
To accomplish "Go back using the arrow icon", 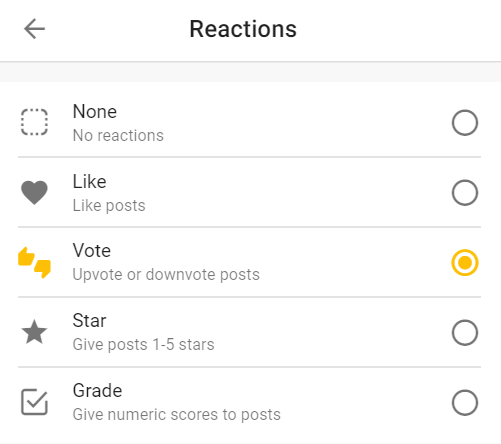I will tap(34, 29).
